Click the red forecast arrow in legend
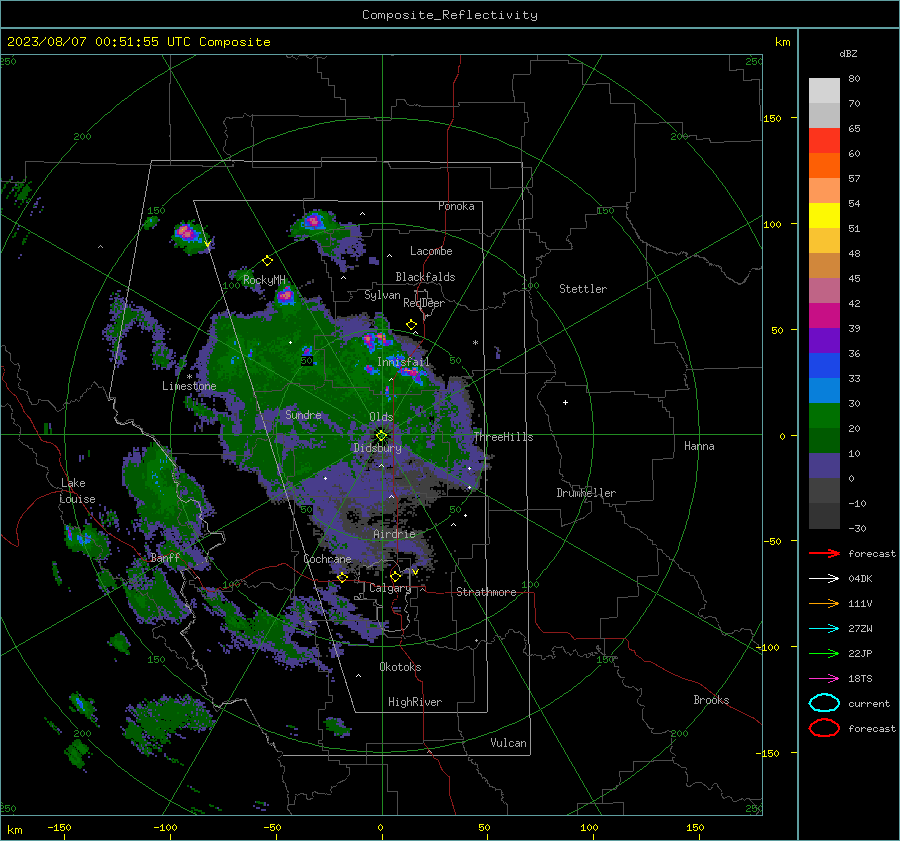This screenshot has height=841, width=900. [x=824, y=553]
